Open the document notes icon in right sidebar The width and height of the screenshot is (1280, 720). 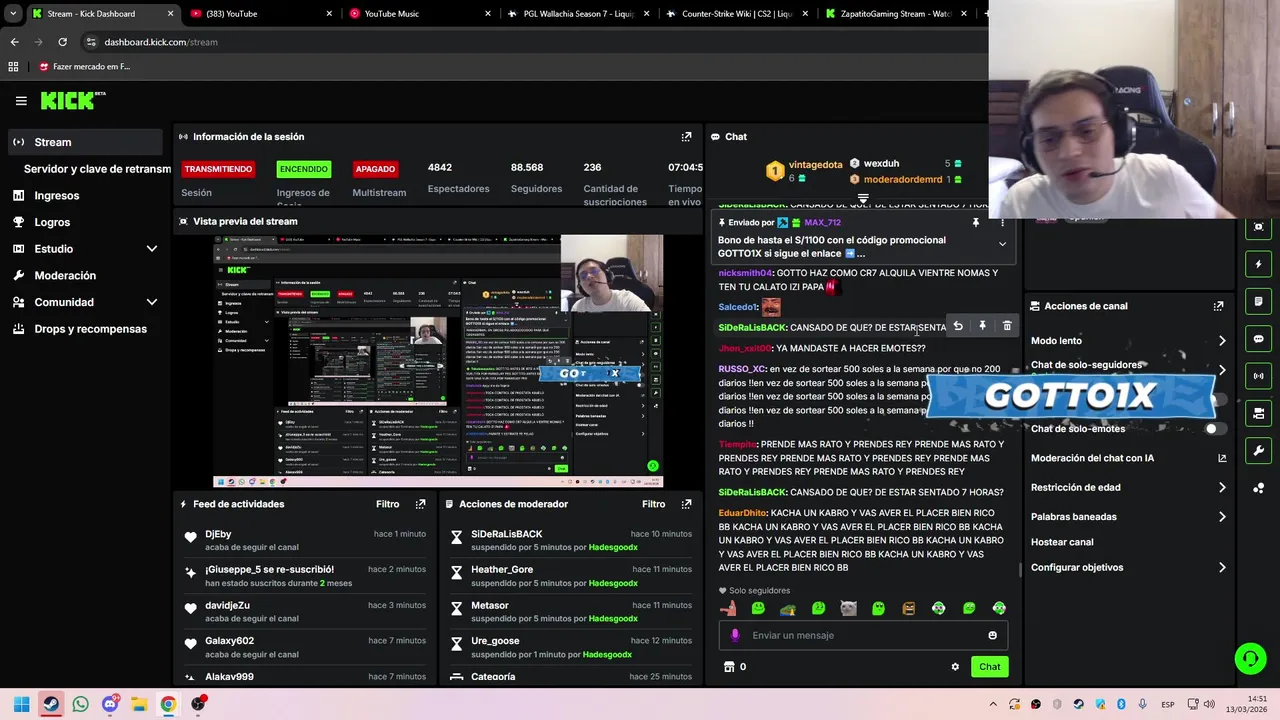pos(1258,301)
